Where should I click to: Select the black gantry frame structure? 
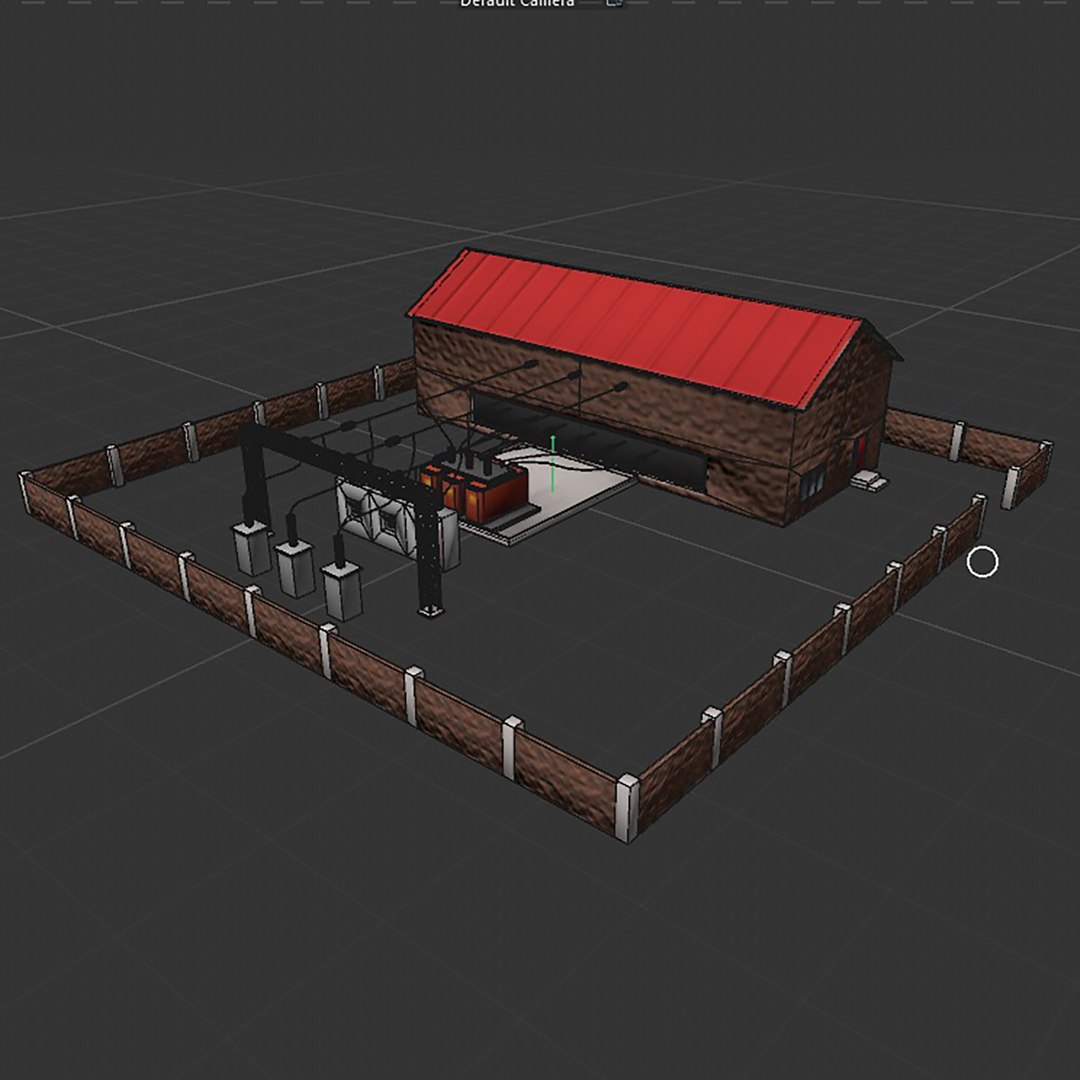click(342, 461)
